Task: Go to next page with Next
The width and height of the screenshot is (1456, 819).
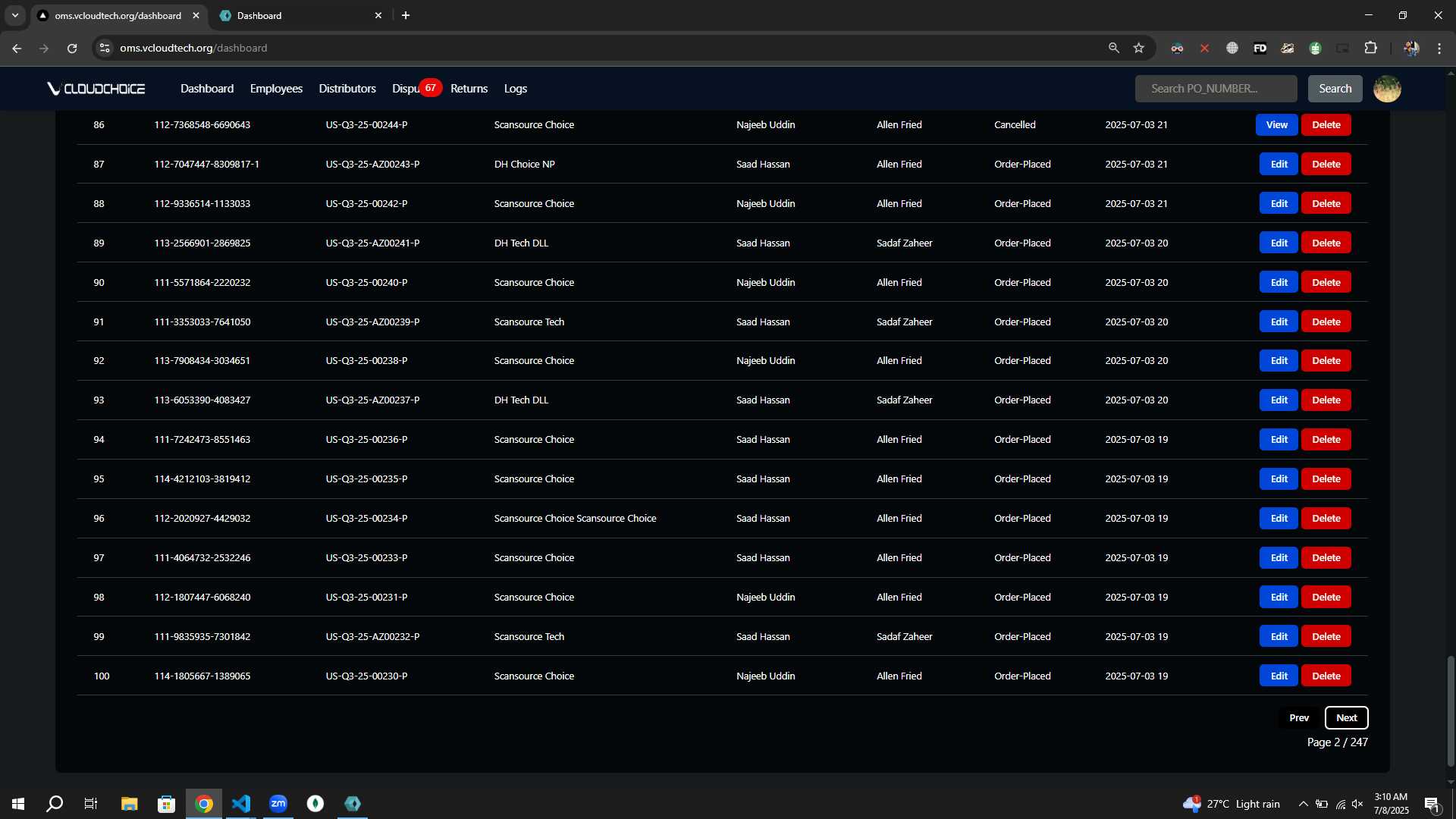Action: click(1346, 717)
